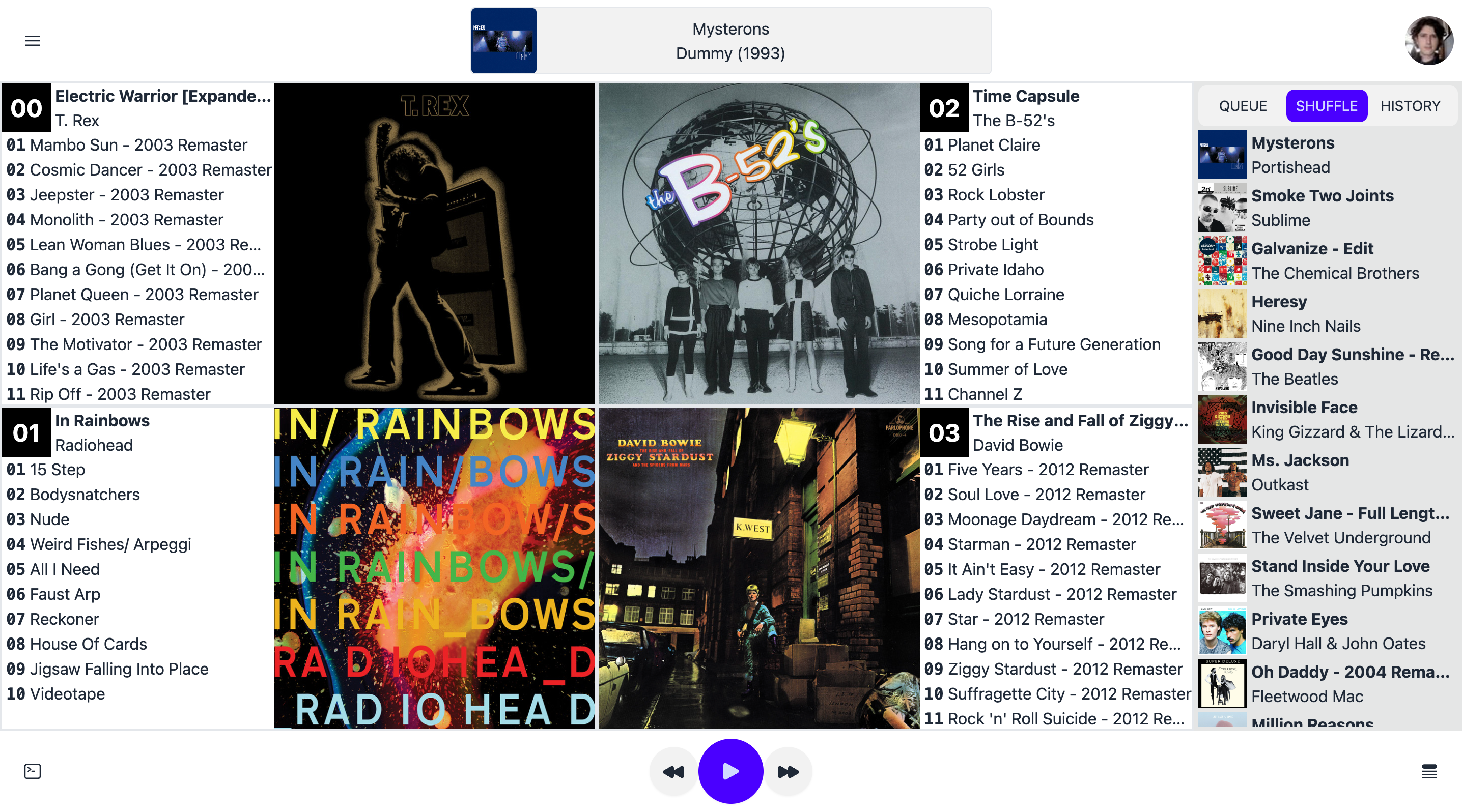The image size is (1462, 812).
Task: Open the sidebar menu icon top-left
Action: [33, 41]
